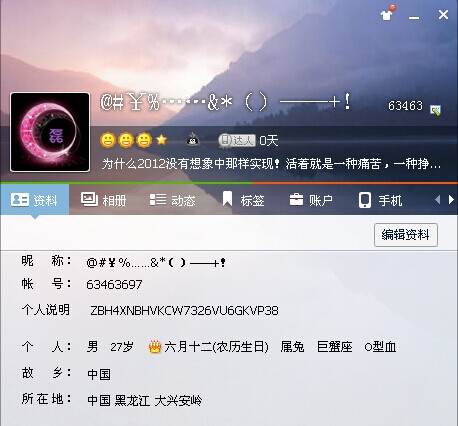Select the 资料 tab
The height and width of the screenshot is (426, 458).
click(x=34, y=200)
